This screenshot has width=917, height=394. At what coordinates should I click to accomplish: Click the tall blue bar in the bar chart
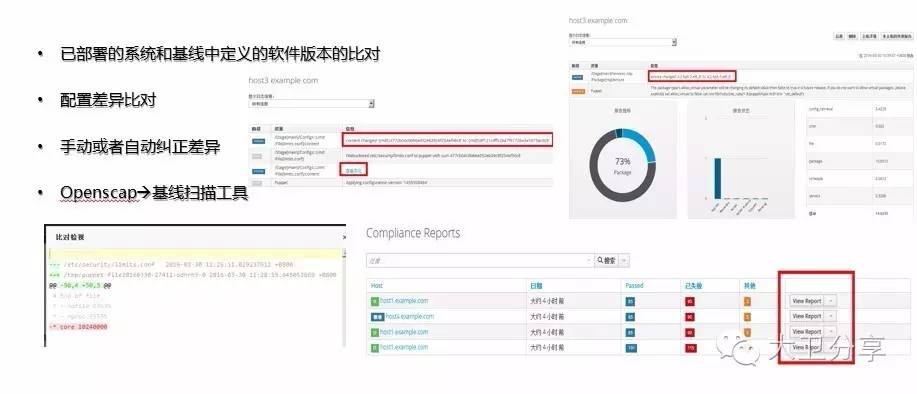click(x=717, y=178)
